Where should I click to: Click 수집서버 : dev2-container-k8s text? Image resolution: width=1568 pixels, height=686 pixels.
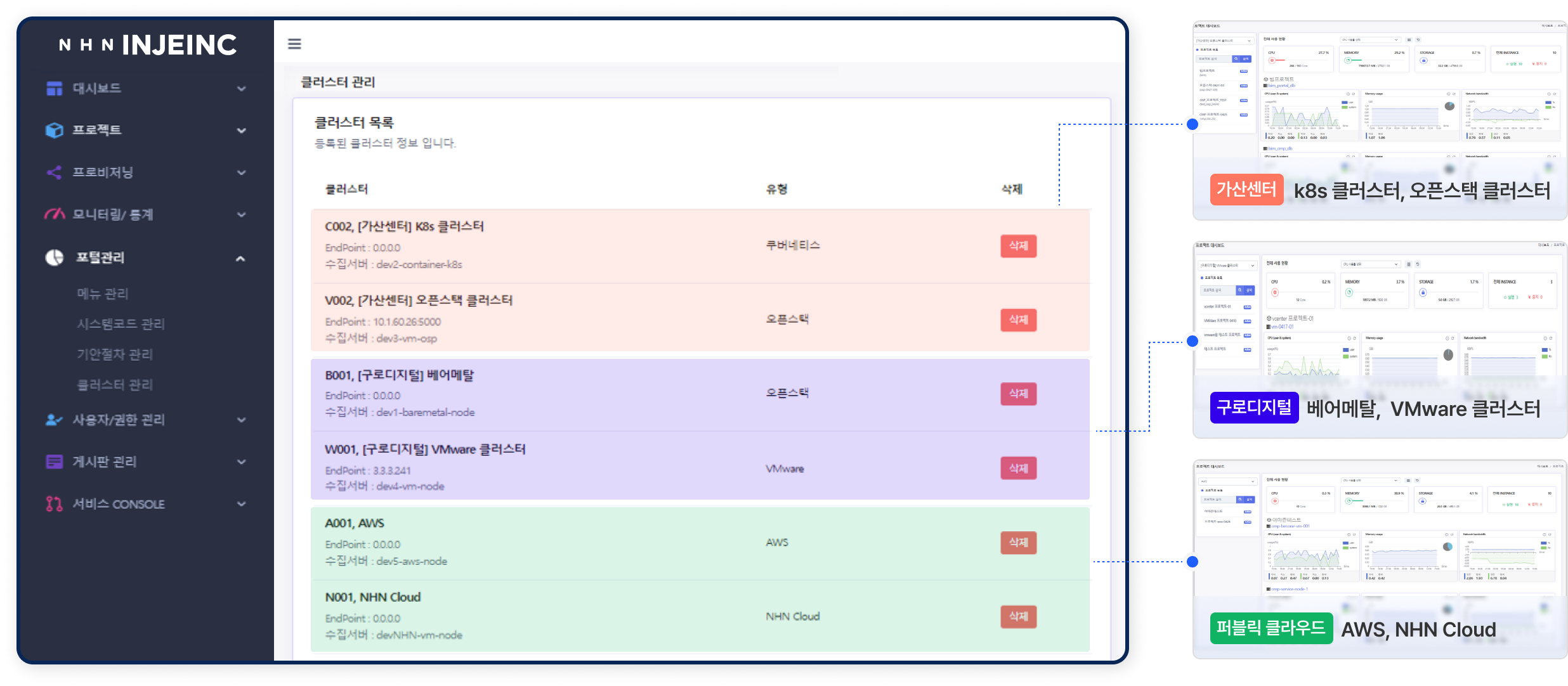[393, 264]
